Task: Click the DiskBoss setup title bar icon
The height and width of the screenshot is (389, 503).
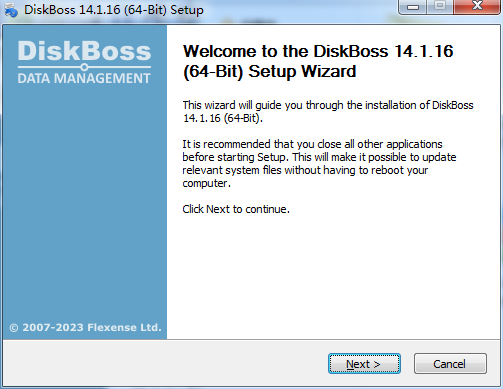Action: click(x=11, y=10)
